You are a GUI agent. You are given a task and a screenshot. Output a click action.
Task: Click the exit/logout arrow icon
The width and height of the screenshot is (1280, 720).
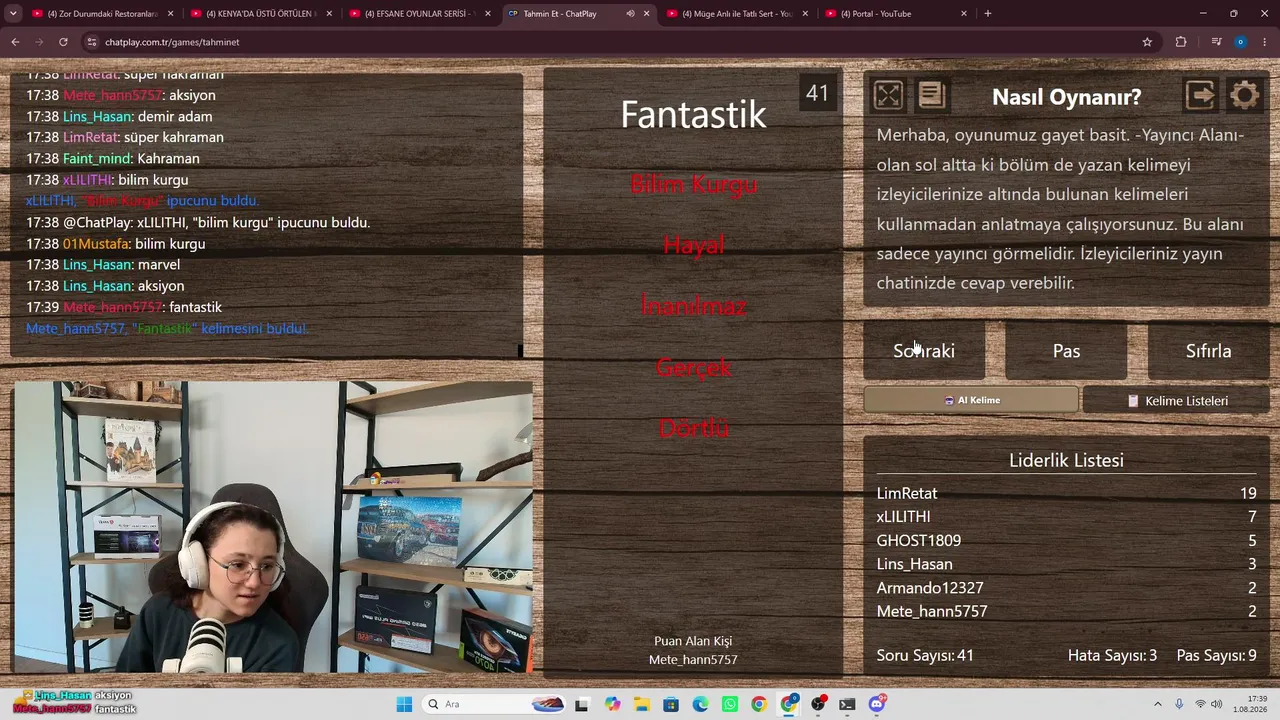1200,95
